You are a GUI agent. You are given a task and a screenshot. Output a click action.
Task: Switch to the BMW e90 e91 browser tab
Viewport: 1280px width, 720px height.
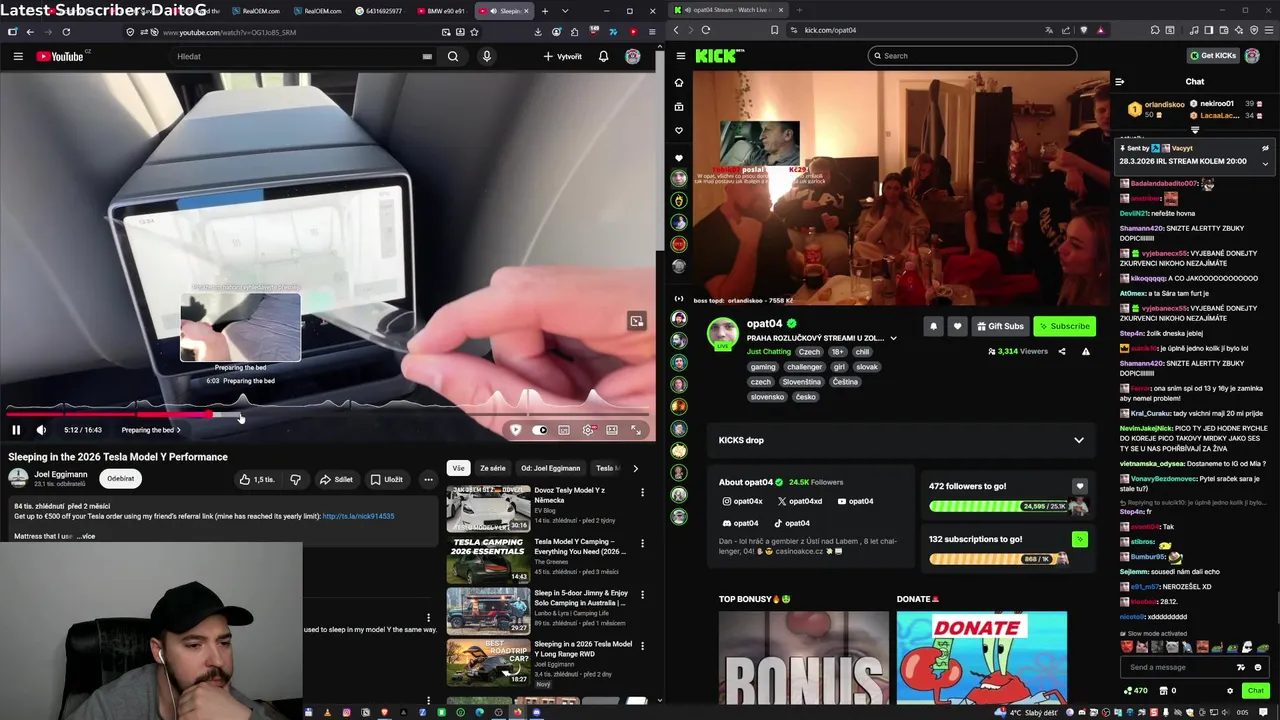(x=439, y=11)
